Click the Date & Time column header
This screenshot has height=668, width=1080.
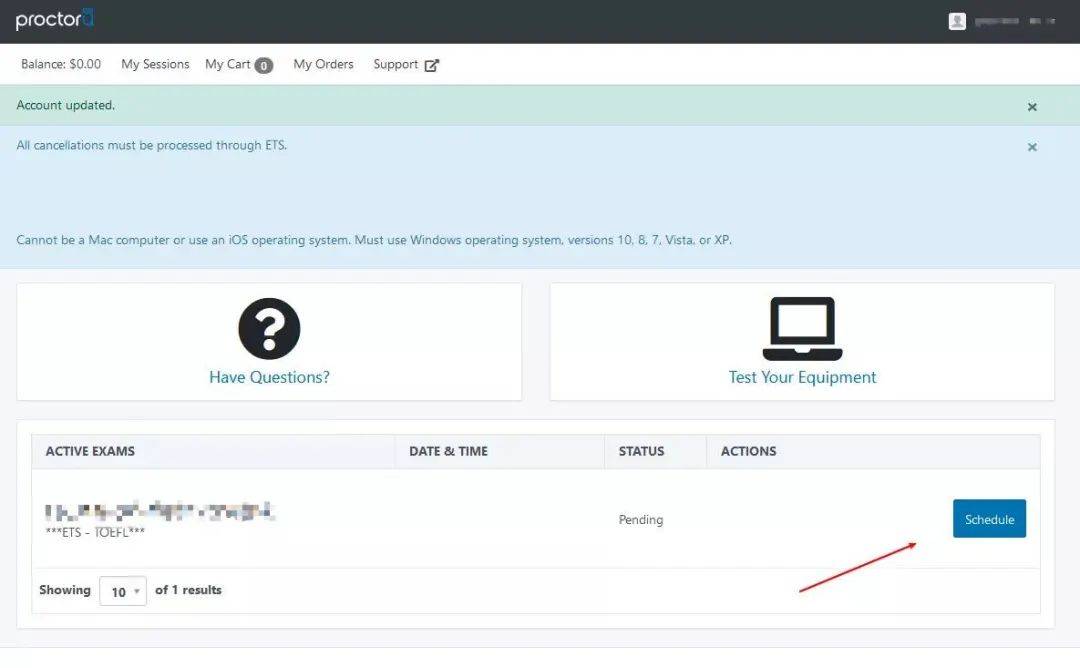click(x=448, y=451)
